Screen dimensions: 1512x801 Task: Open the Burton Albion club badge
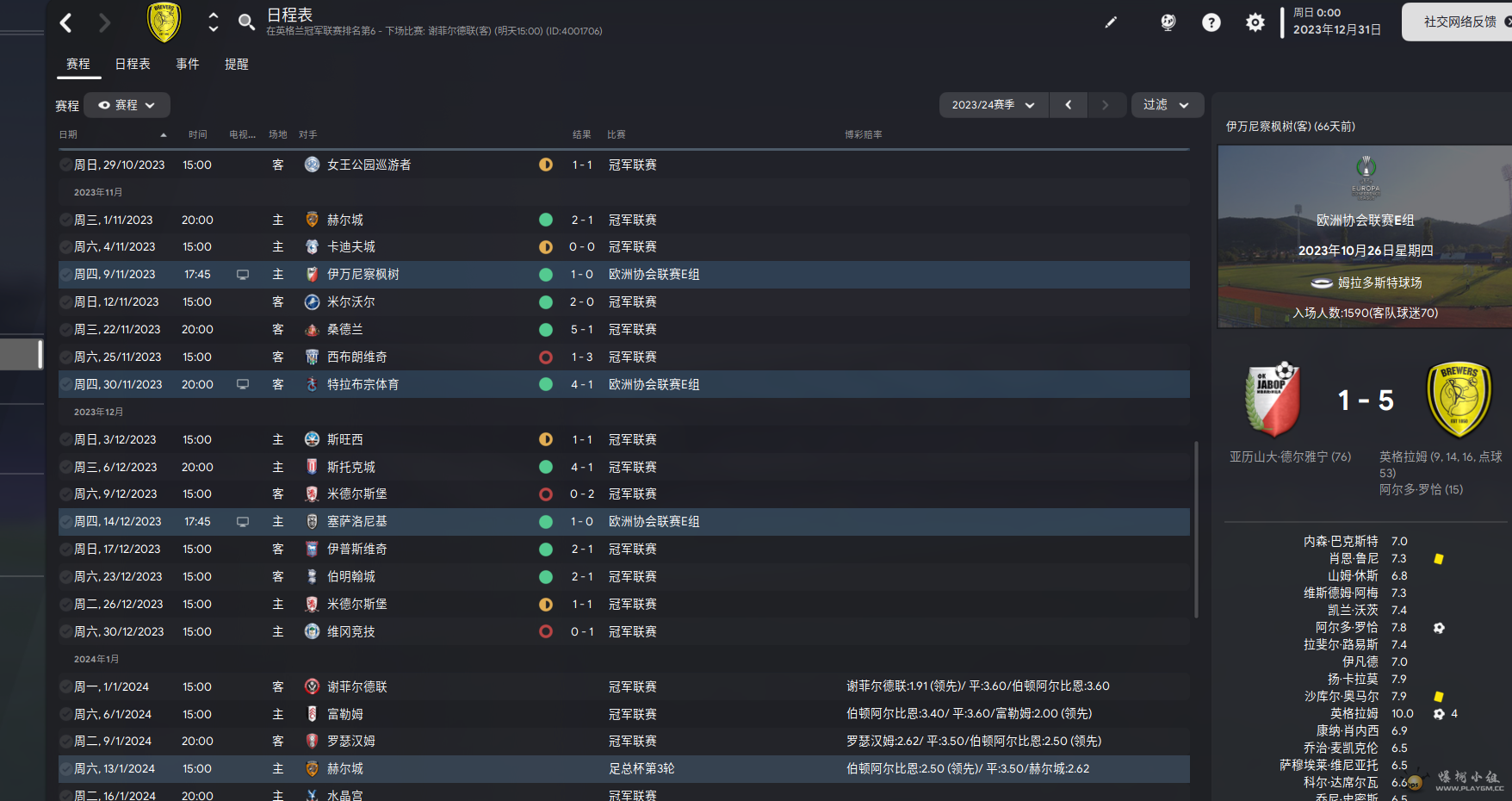164,22
